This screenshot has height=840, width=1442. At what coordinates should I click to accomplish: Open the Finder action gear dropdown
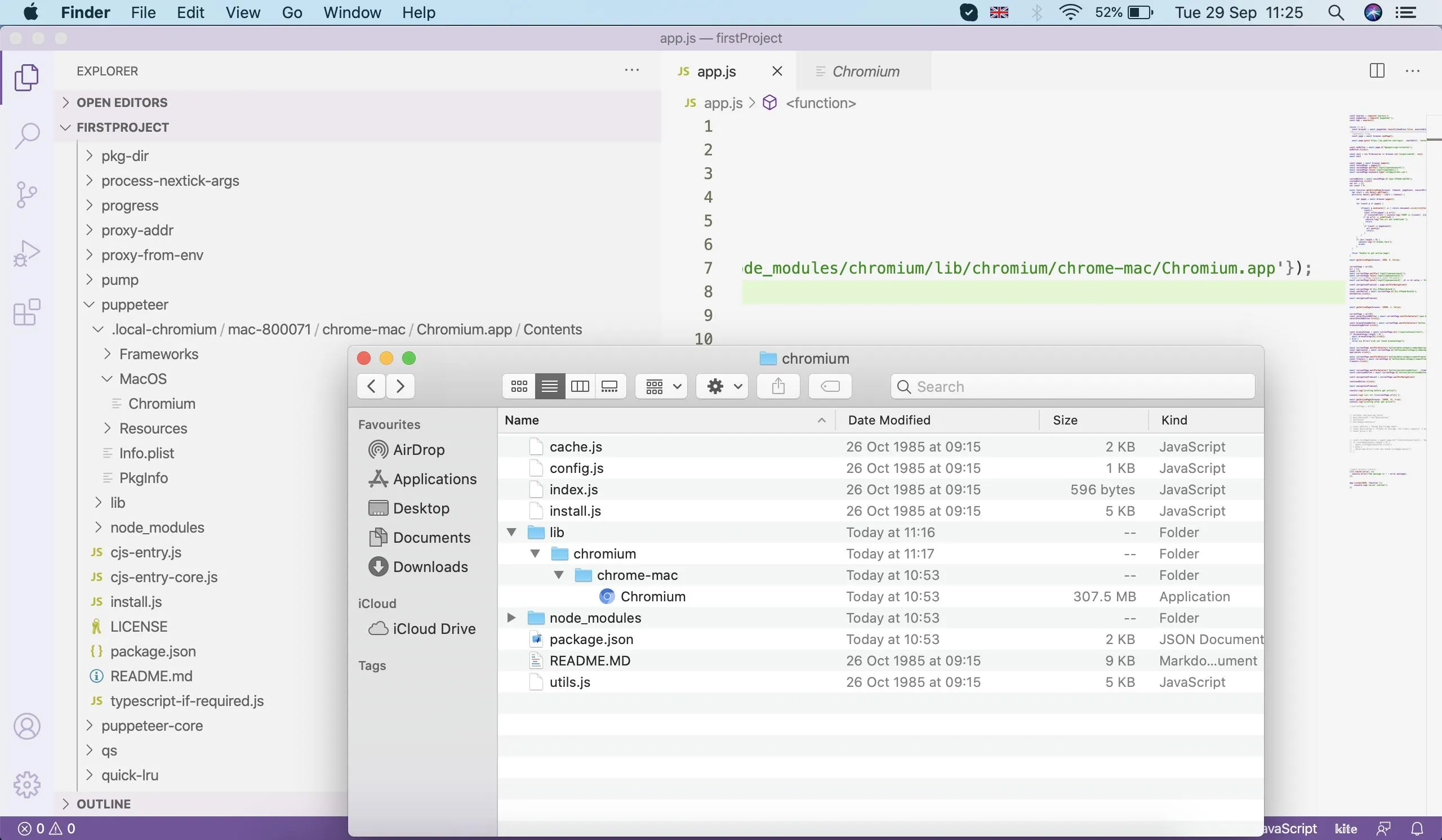[722, 387]
